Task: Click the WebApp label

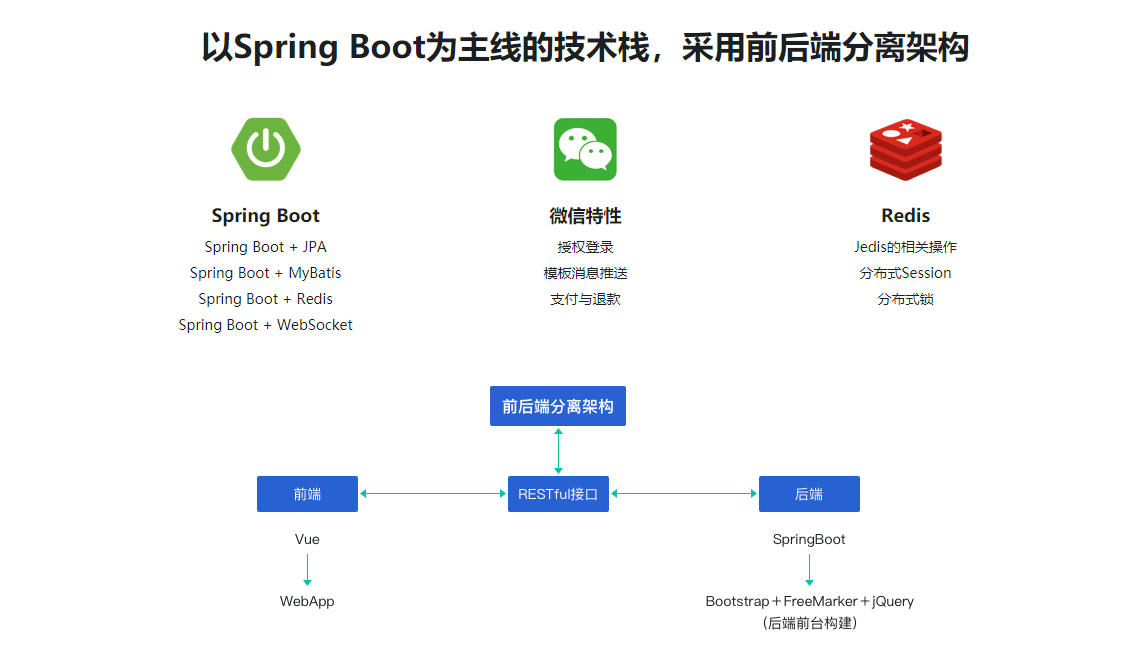Action: (307, 601)
